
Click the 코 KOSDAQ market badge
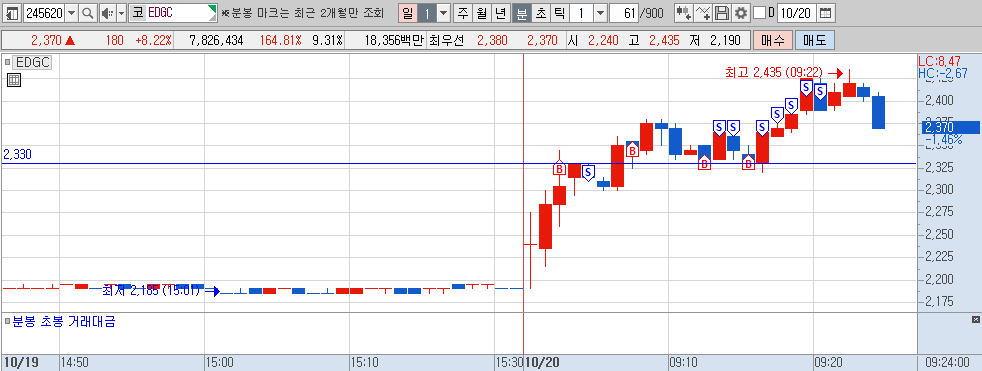137,13
